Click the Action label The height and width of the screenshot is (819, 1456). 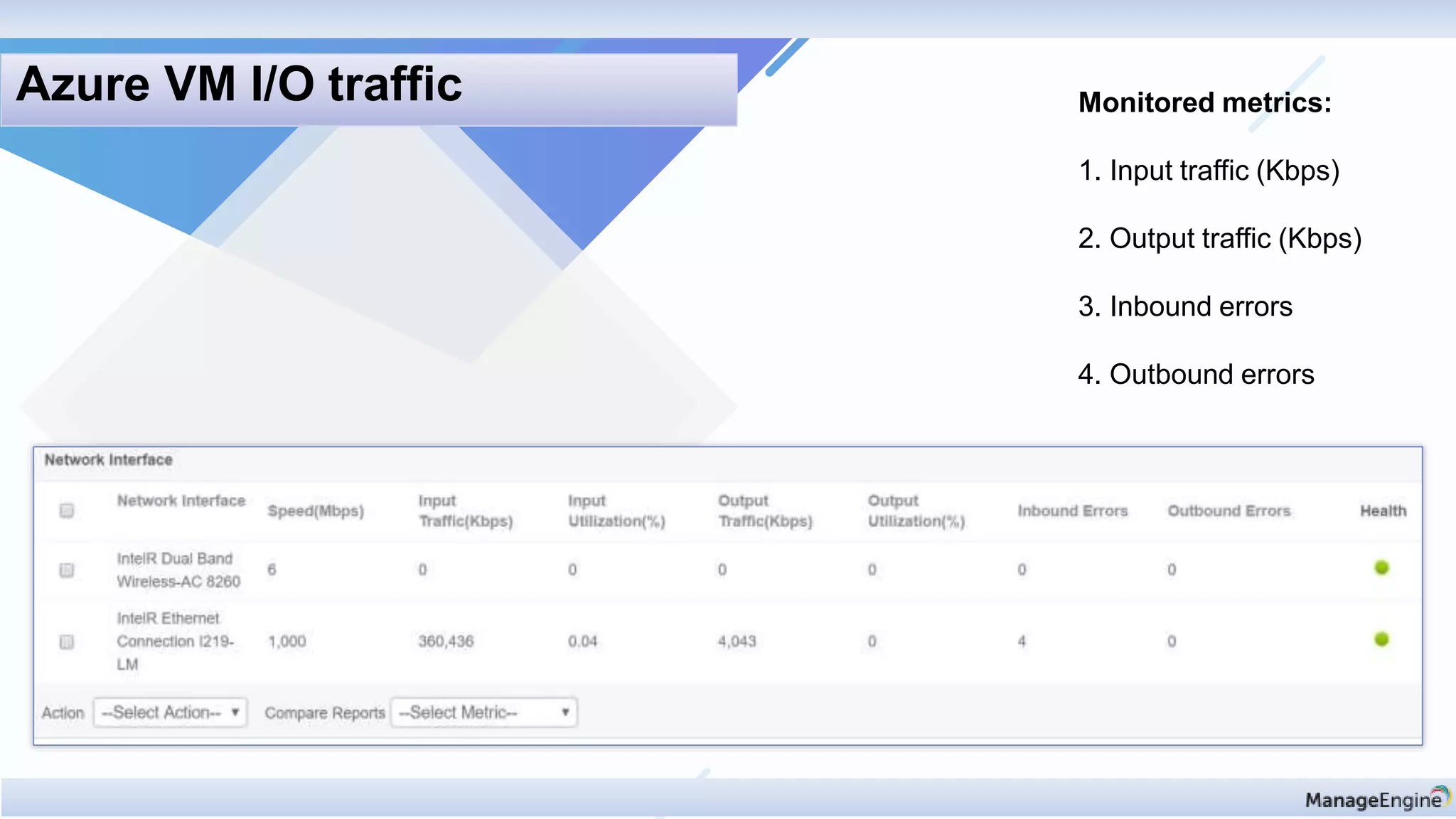63,713
